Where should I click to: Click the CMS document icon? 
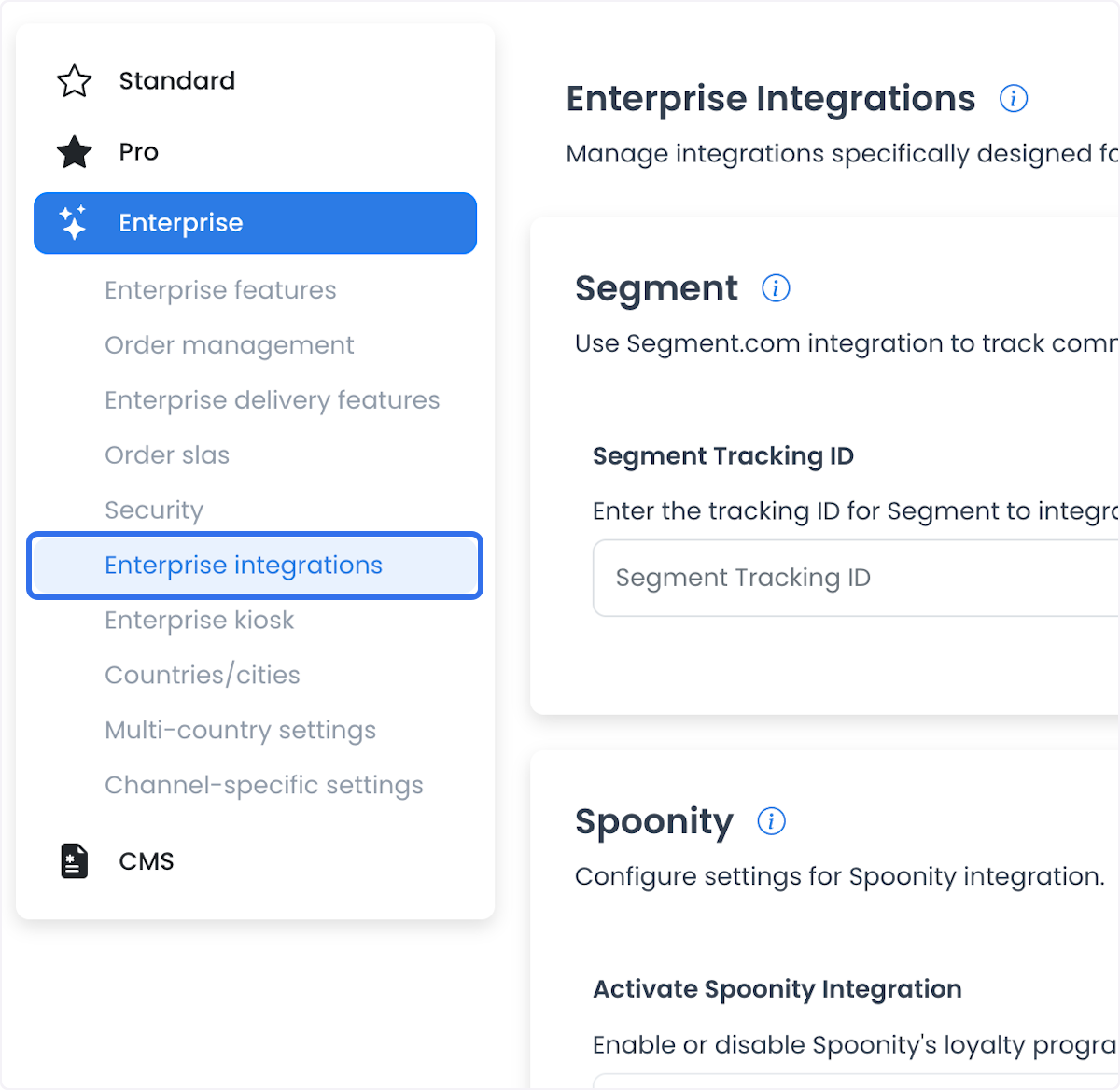[x=75, y=860]
